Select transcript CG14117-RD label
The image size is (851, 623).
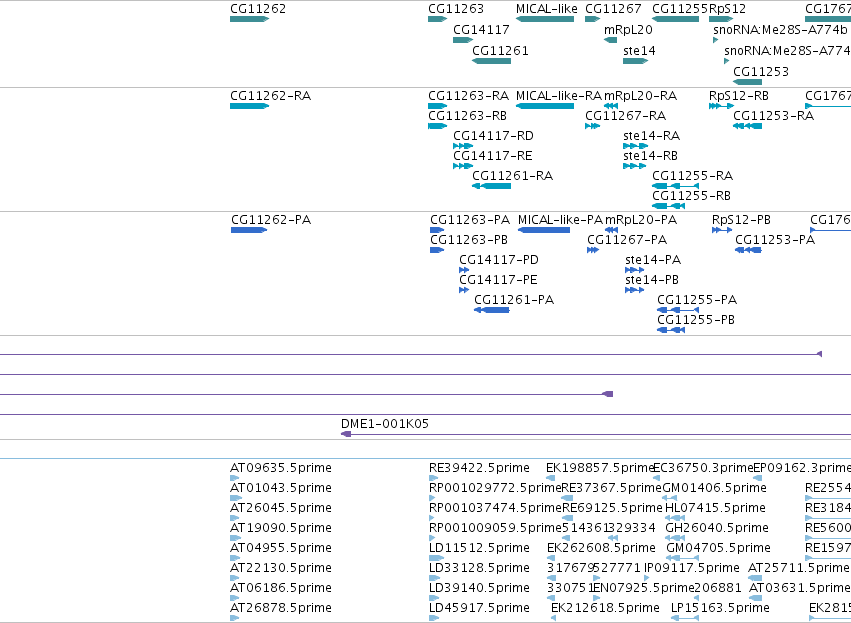pyautogui.click(x=493, y=136)
